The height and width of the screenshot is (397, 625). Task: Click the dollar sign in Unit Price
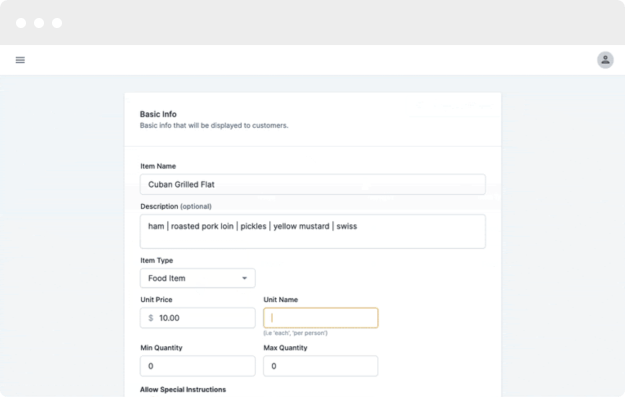[x=151, y=318]
